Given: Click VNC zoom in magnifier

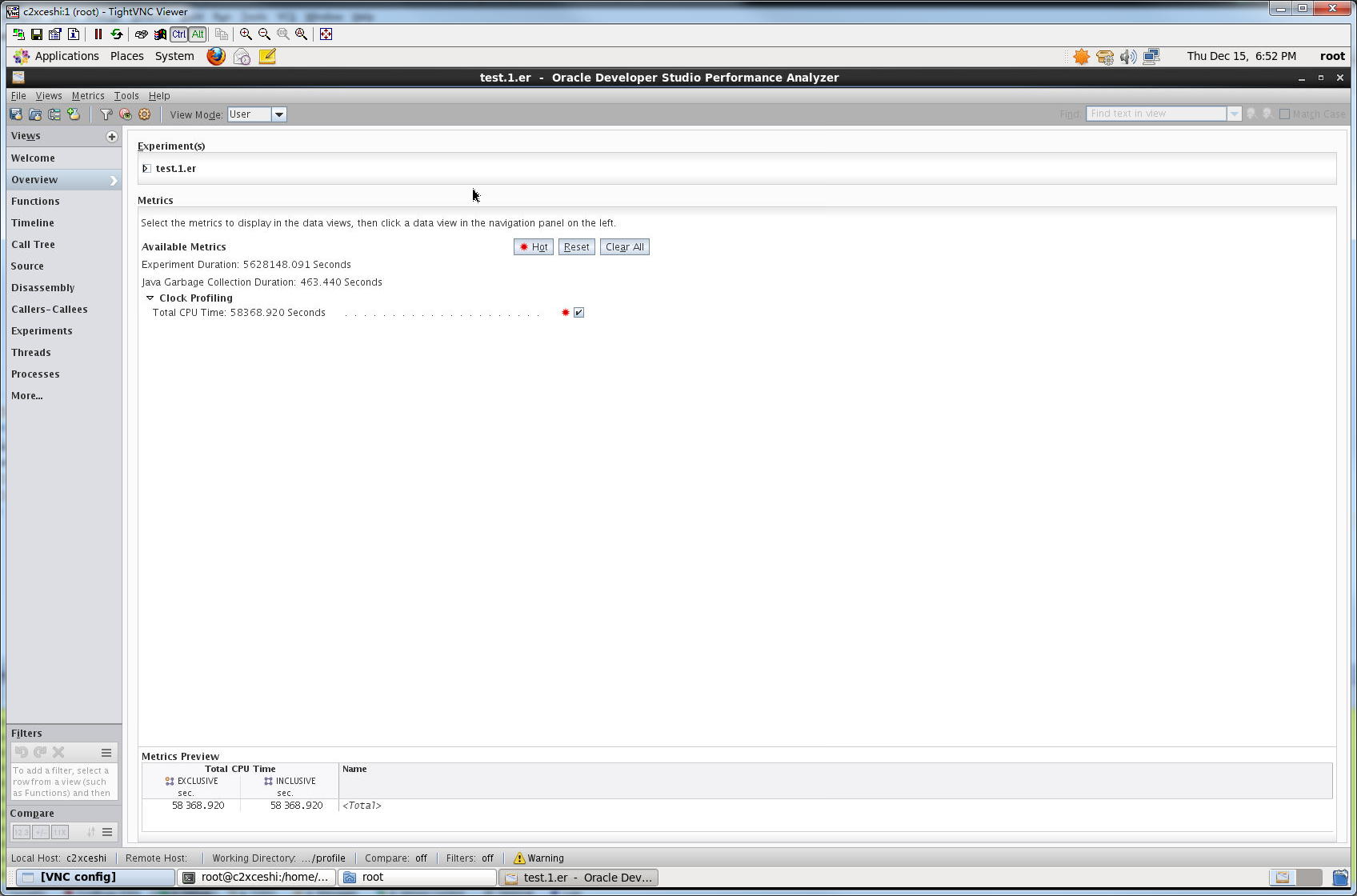Looking at the screenshot, I should [x=246, y=34].
